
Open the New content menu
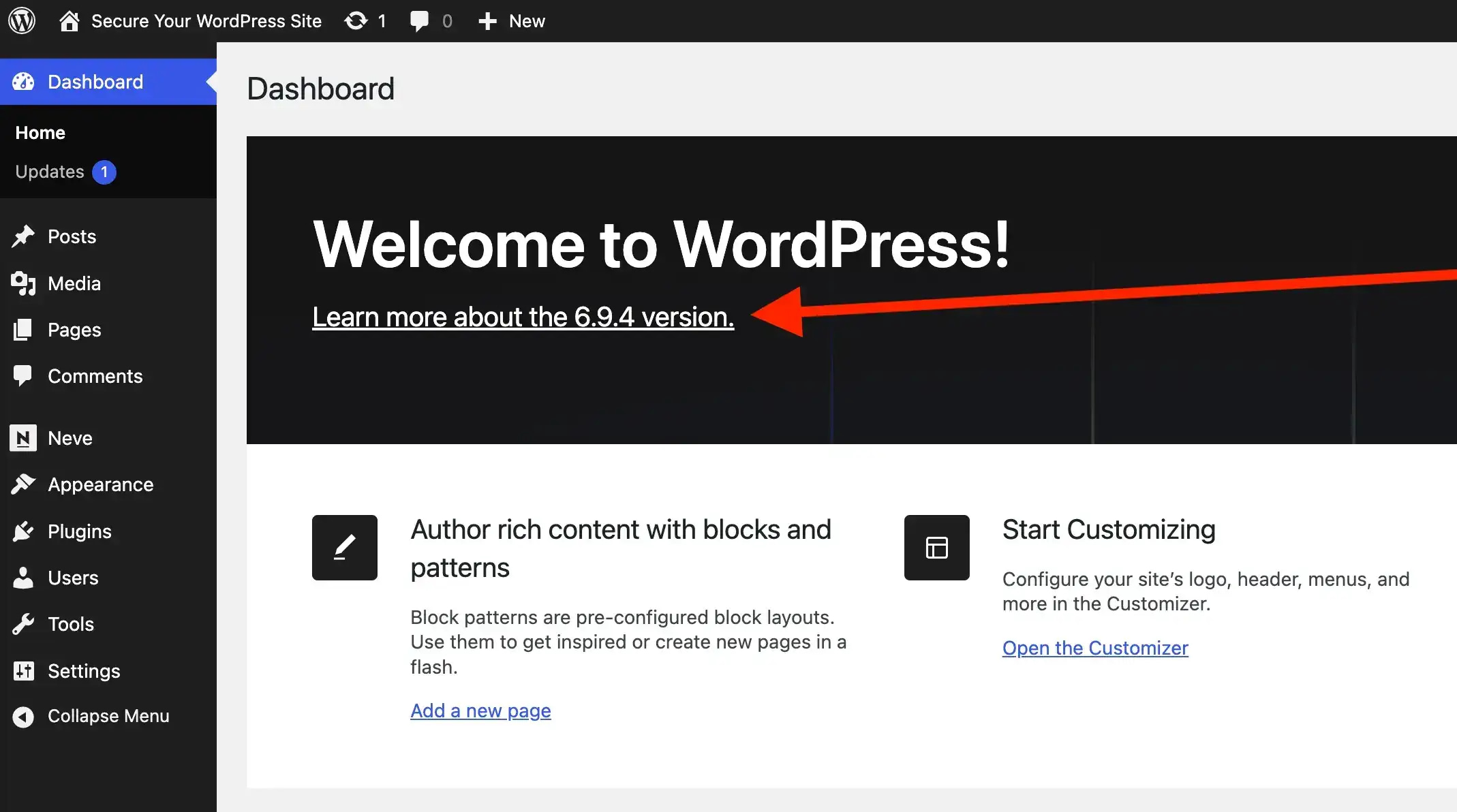527,21
